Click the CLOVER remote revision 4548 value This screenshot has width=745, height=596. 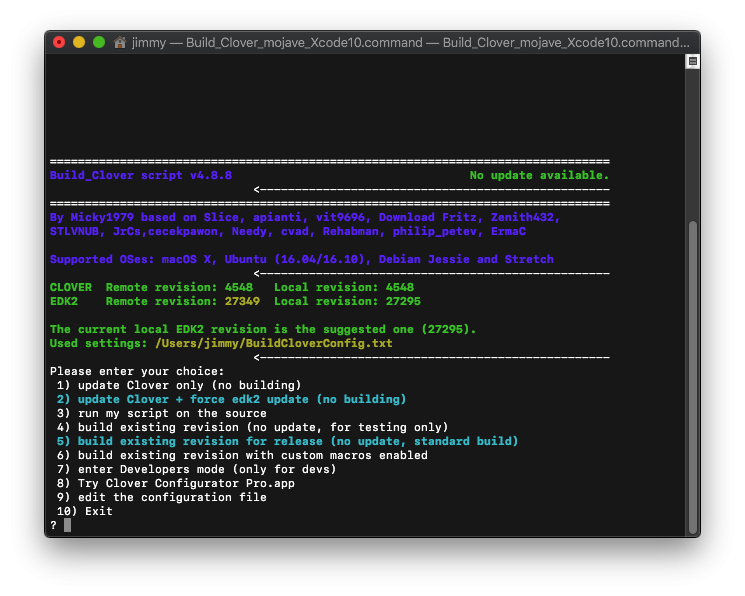(x=239, y=288)
